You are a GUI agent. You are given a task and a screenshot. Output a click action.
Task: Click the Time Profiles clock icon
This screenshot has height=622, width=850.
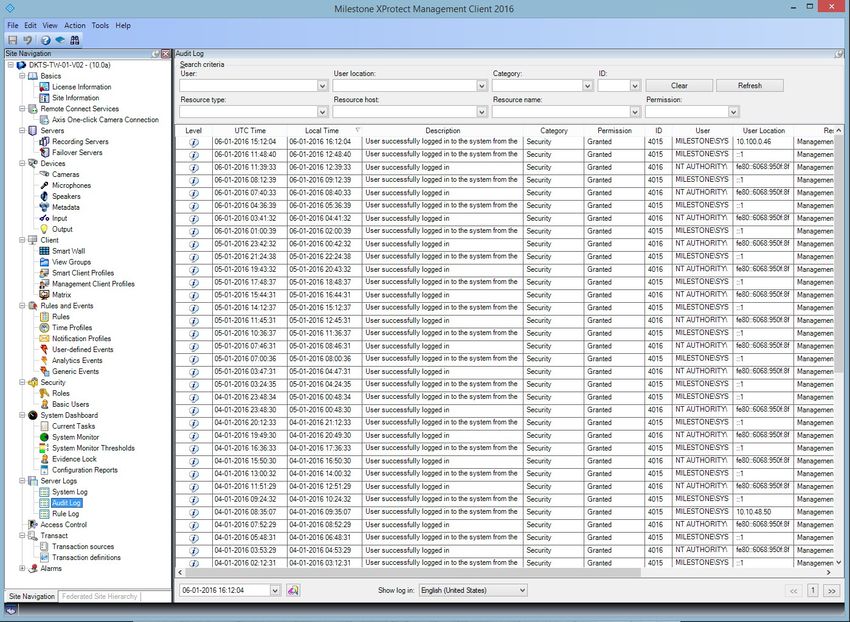tap(44, 328)
